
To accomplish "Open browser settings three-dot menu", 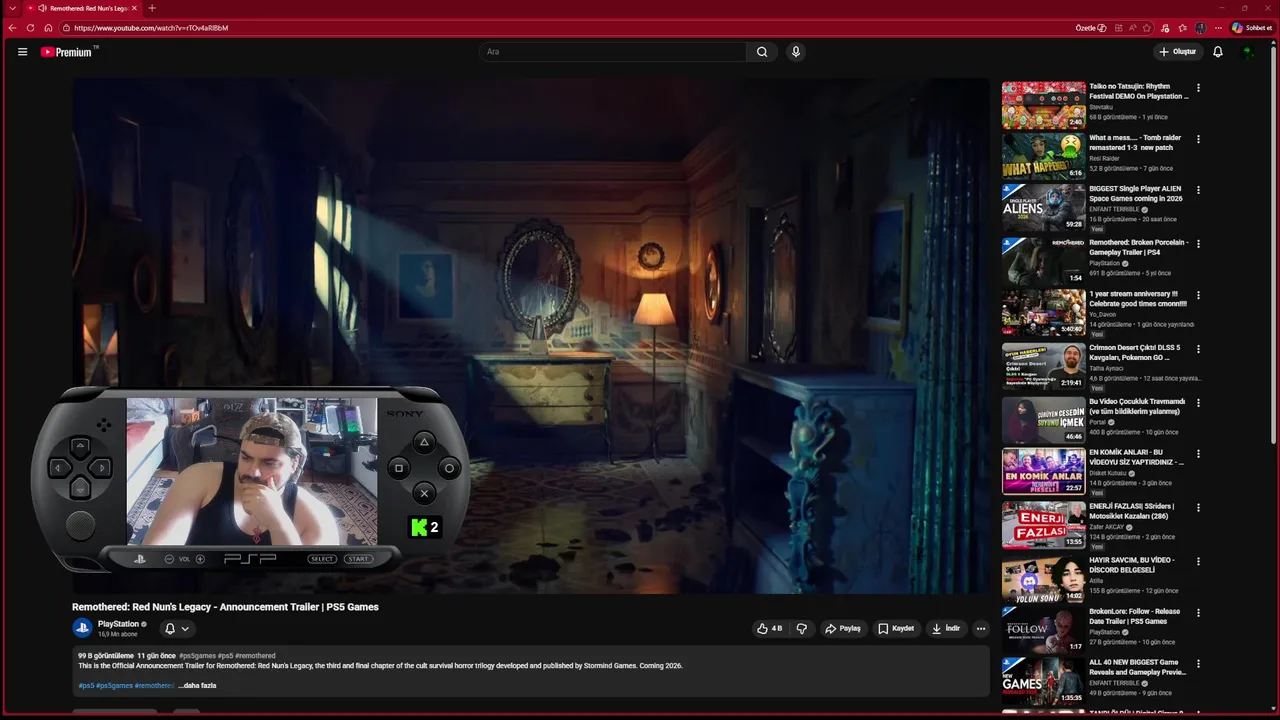I will pos(1218,28).
